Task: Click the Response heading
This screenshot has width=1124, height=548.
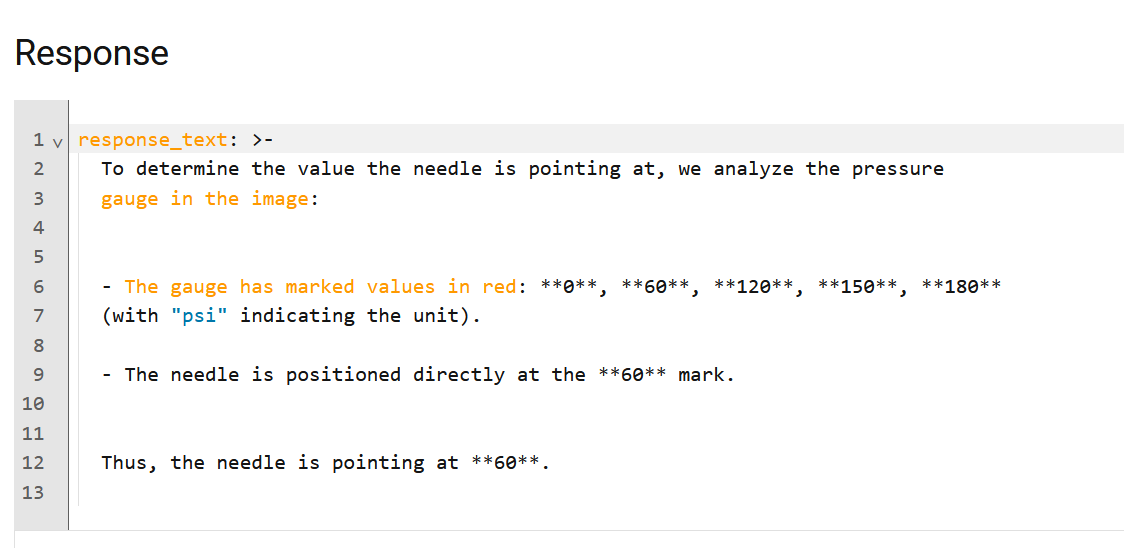Action: pyautogui.click(x=92, y=53)
